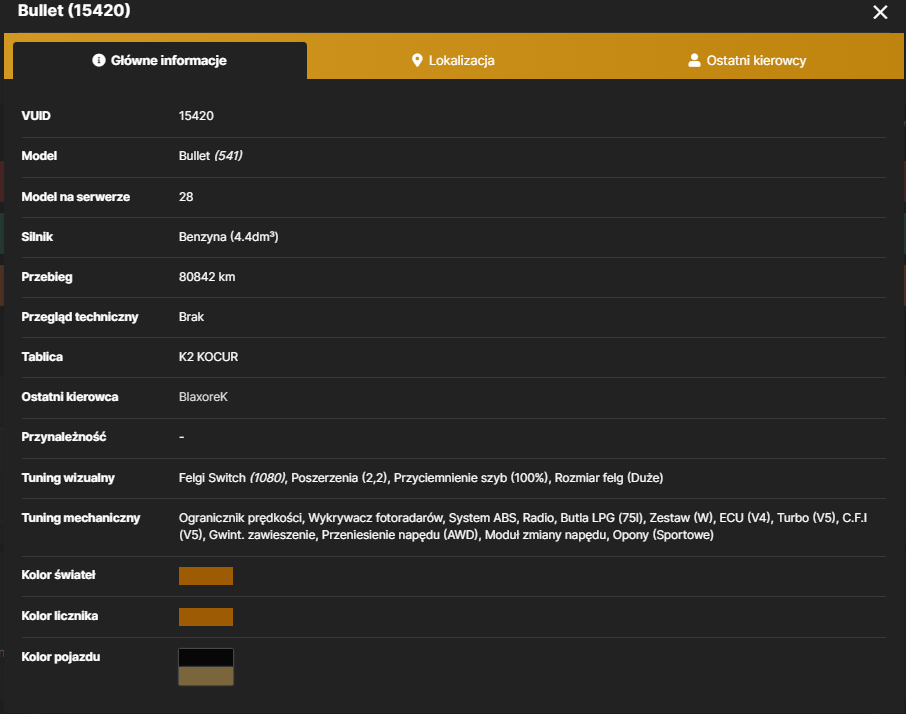This screenshot has height=714, width=906.
Task: Click the person icon by Ostatni kierowcy
Action: 695,60
